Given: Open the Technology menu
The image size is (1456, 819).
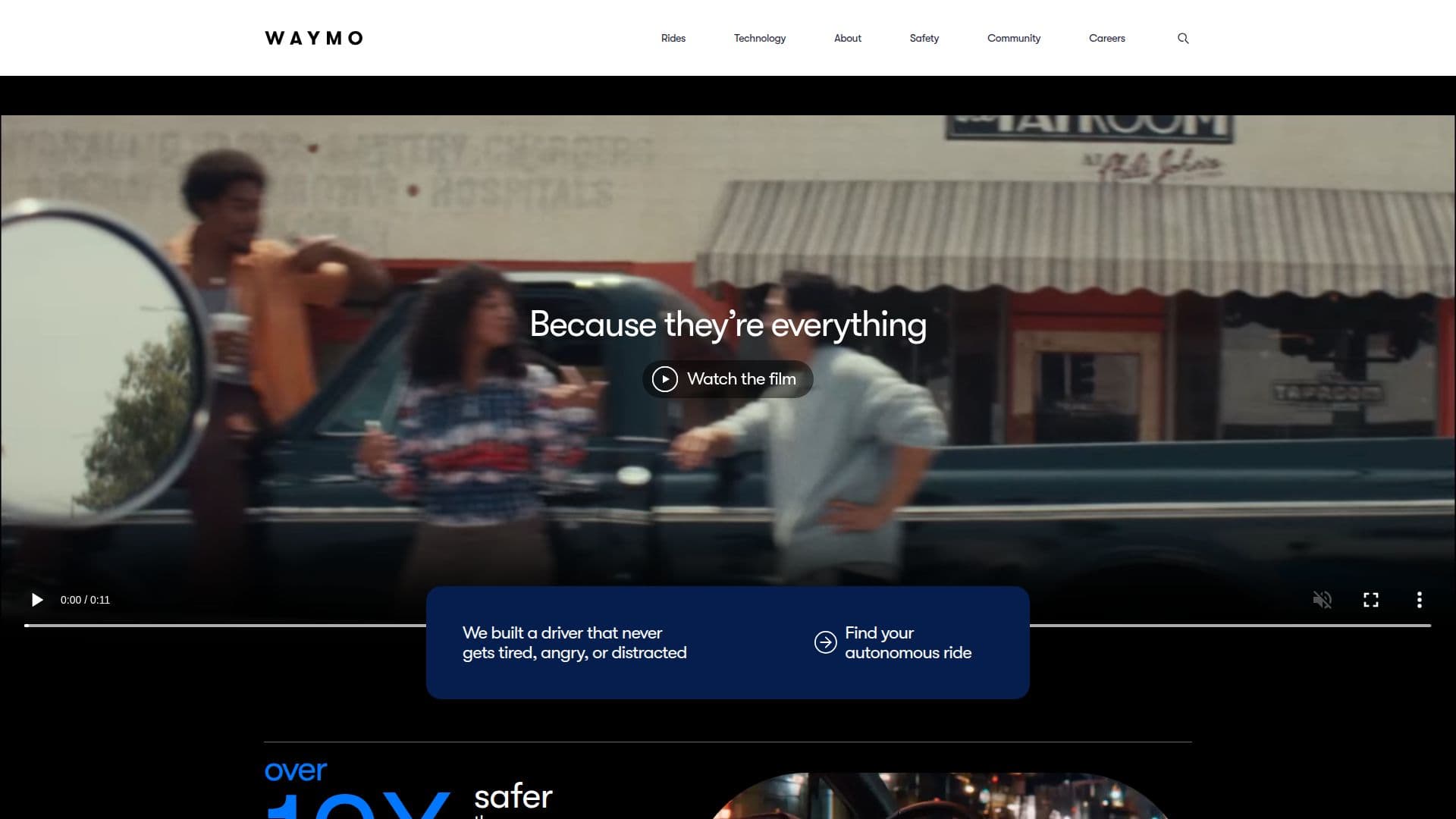Looking at the screenshot, I should [759, 38].
